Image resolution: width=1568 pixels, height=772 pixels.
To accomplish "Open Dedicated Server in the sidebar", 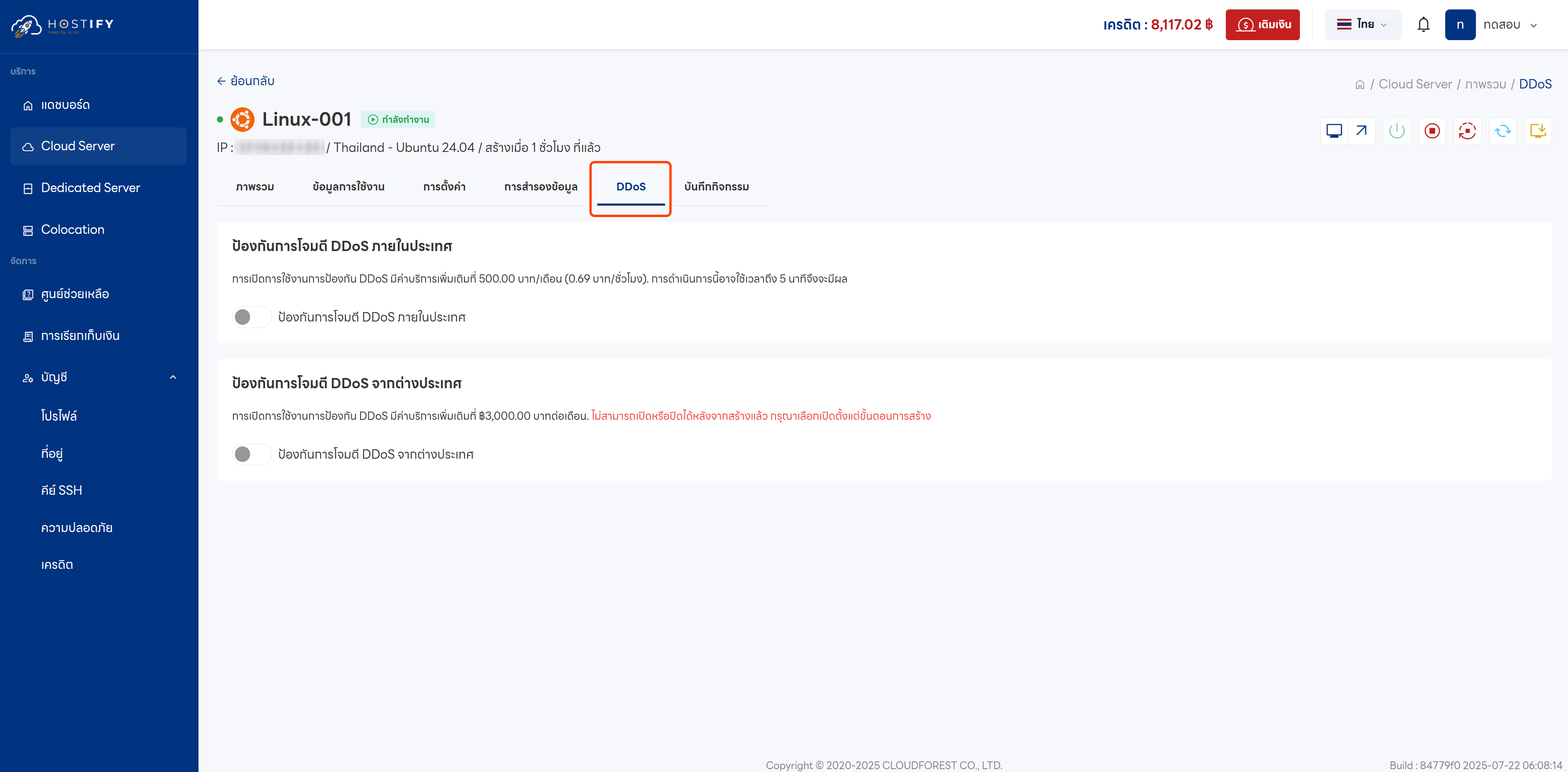I will tap(90, 188).
